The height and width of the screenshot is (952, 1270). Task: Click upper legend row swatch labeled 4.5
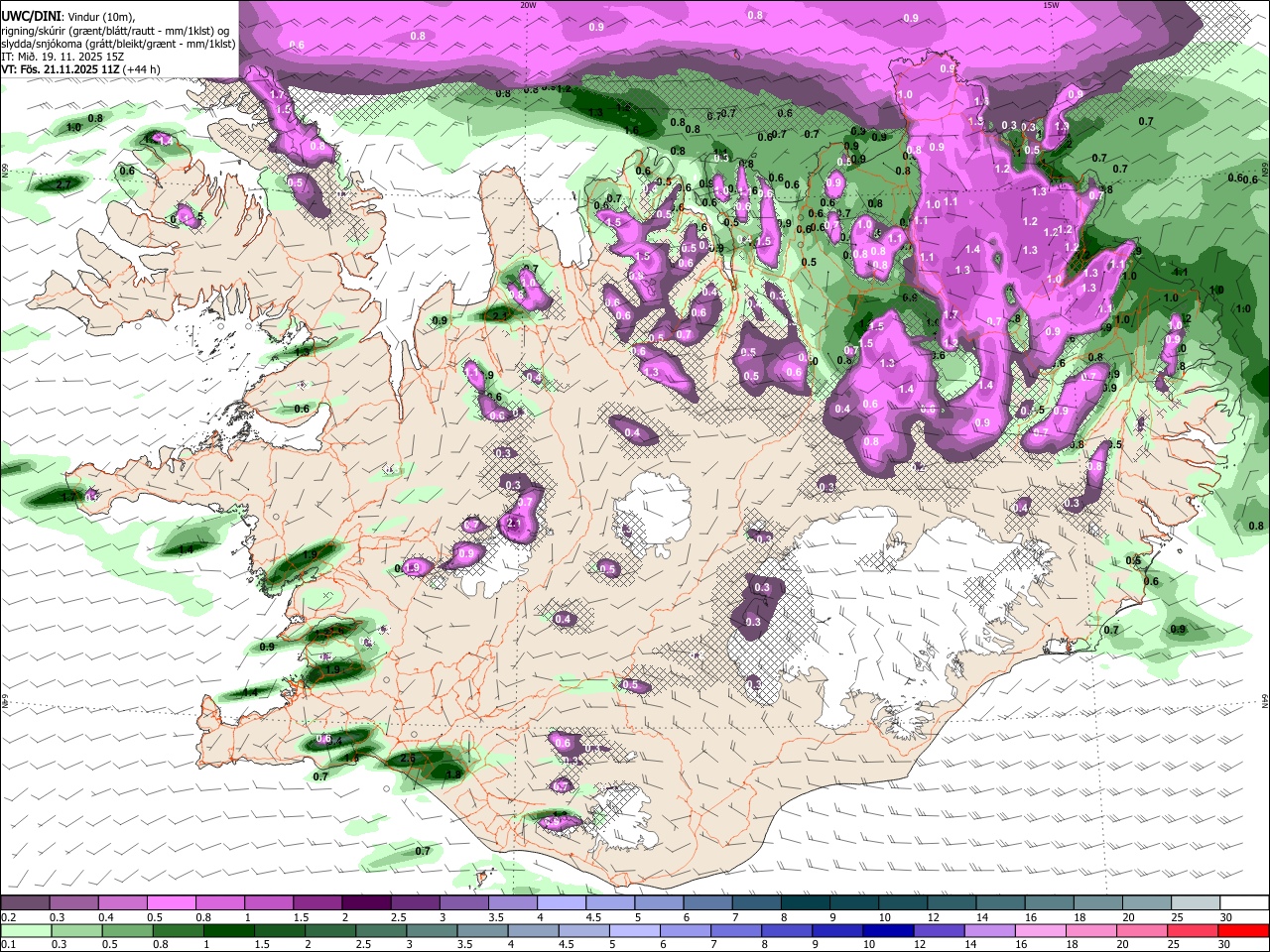point(609,903)
